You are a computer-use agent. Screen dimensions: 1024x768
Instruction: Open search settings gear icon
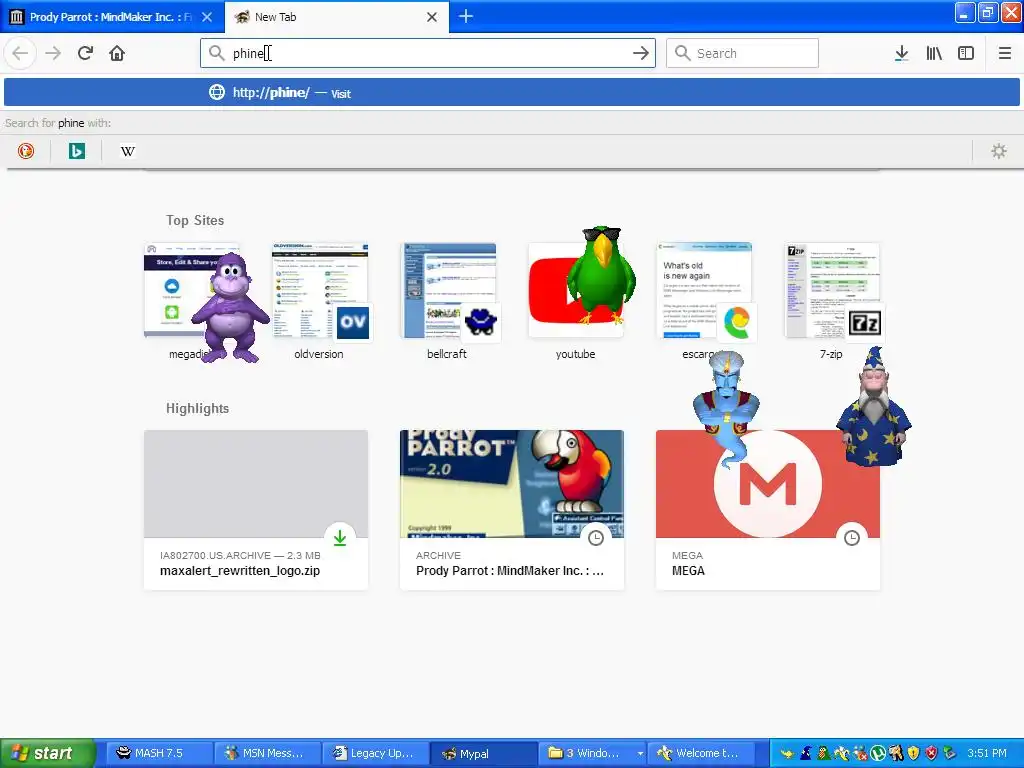tap(999, 152)
